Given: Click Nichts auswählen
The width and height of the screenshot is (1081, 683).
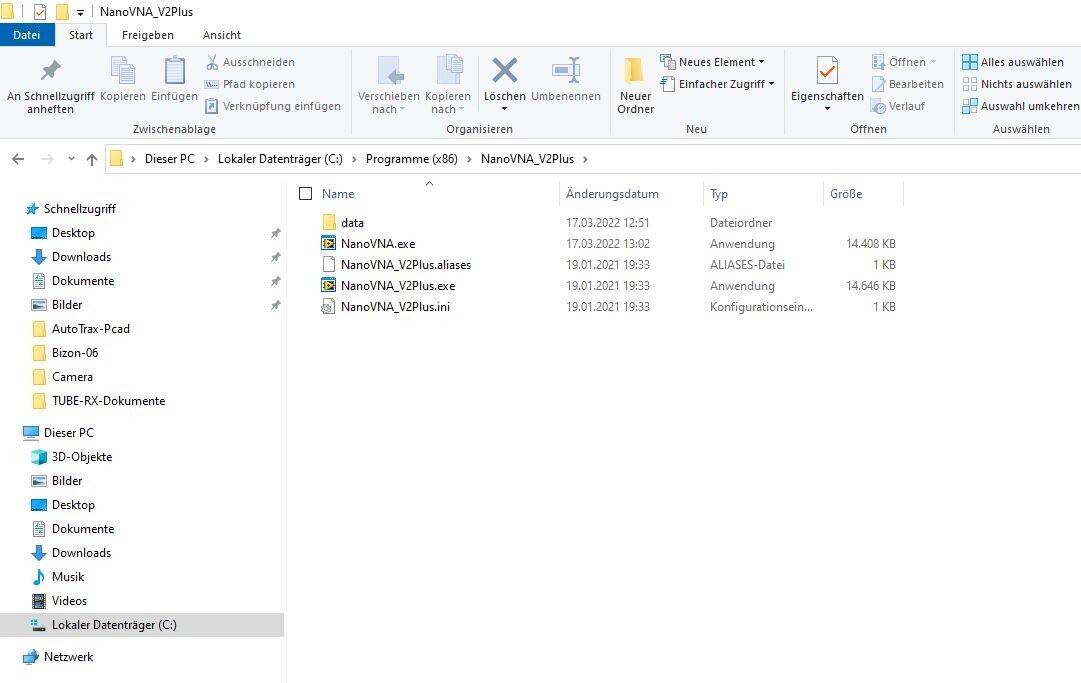Looking at the screenshot, I should pyautogui.click(x=1018, y=84).
